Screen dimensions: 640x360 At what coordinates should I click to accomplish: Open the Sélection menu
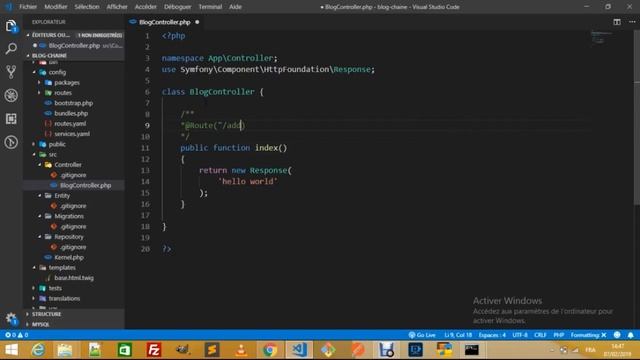[x=87, y=7]
